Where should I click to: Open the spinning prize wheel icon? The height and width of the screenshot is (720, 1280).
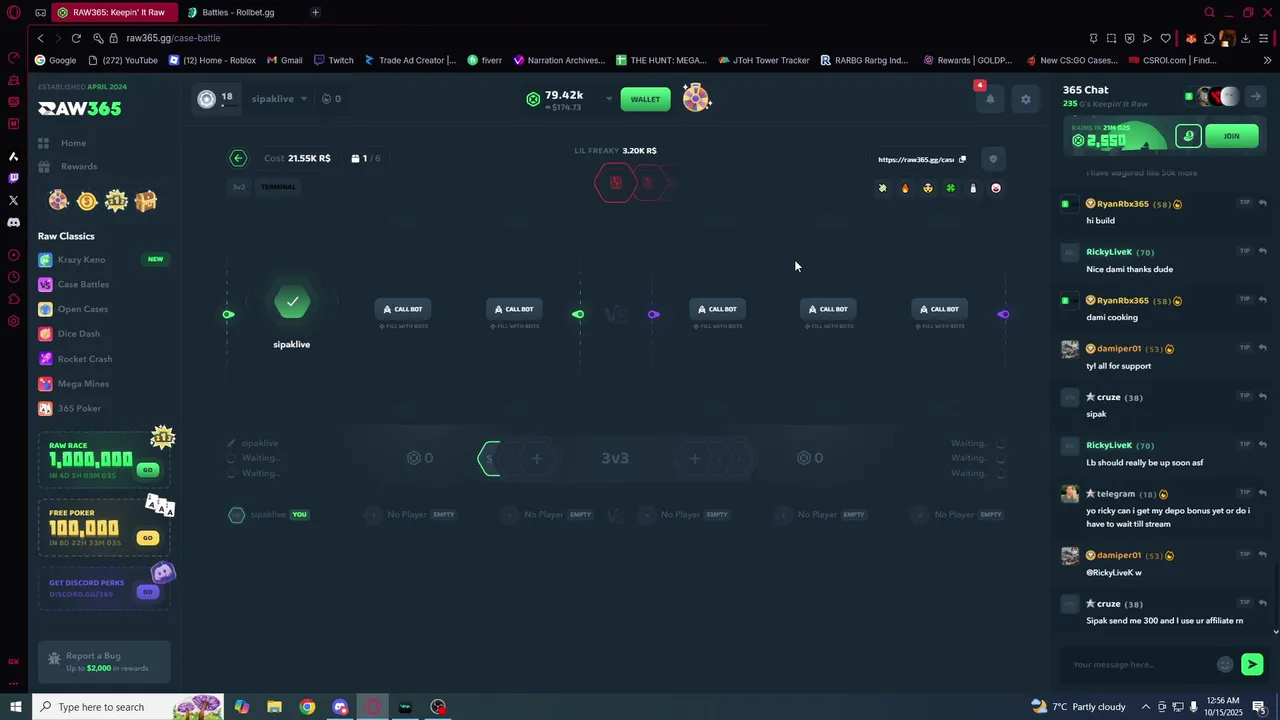tap(696, 98)
